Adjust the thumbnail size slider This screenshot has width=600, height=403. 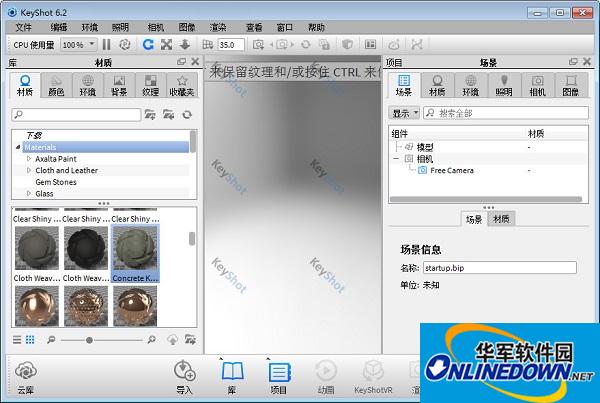pos(89,340)
